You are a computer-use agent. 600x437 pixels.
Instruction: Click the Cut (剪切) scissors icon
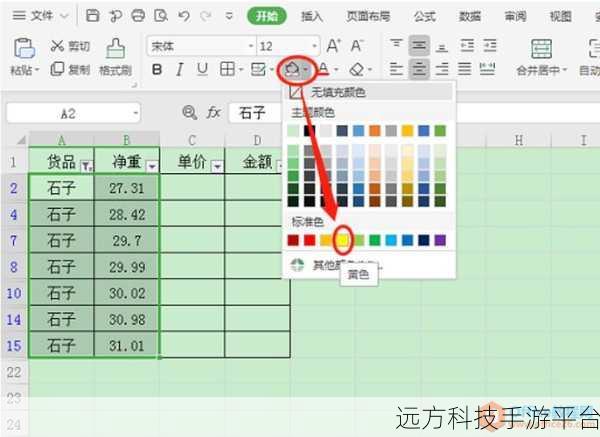(x=57, y=46)
